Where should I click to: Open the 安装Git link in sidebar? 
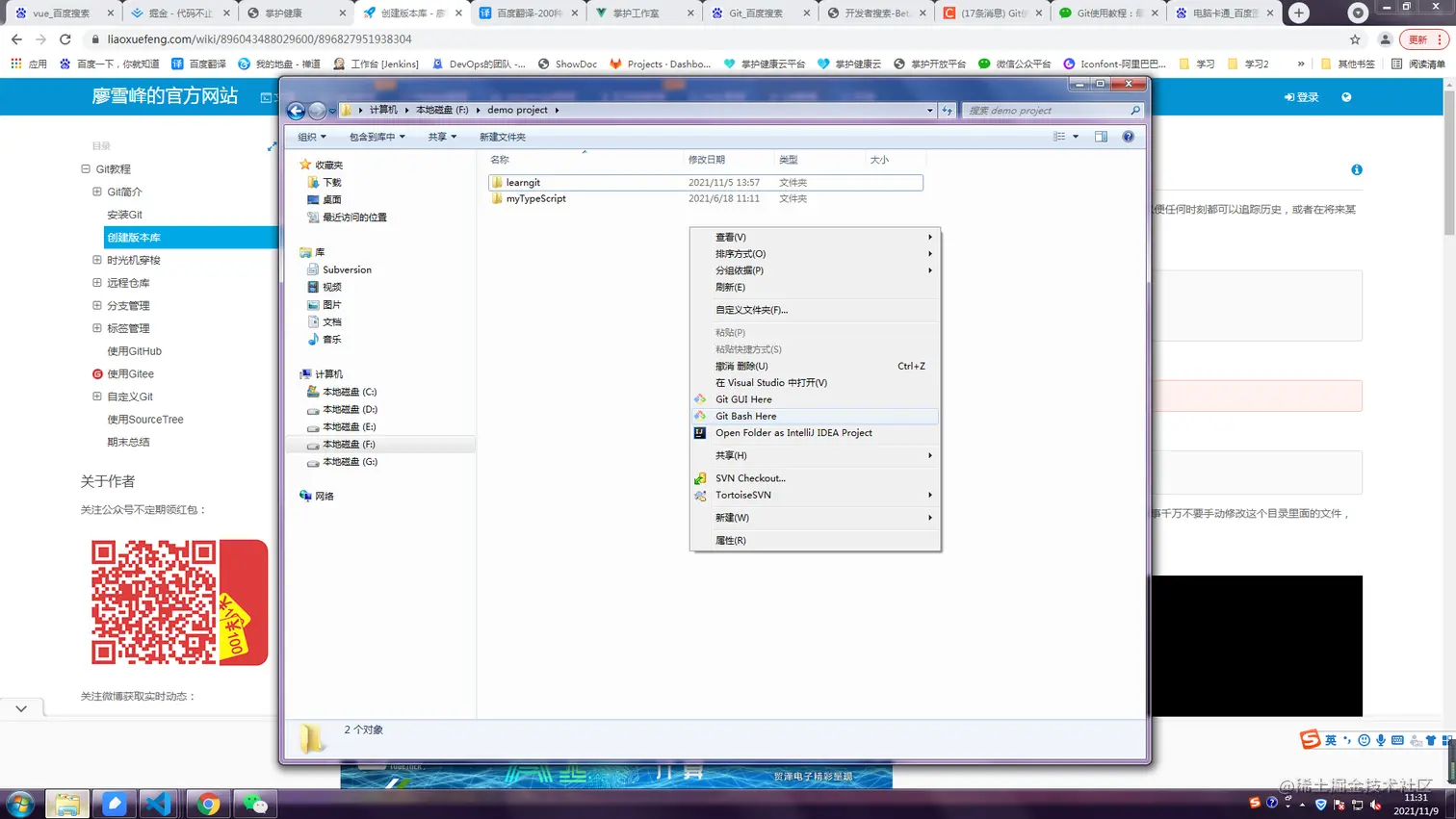click(124, 215)
